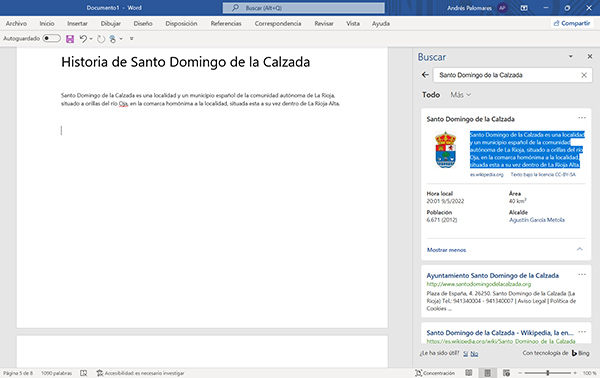Click the heading Historia de Santo Domingo

click(186, 62)
